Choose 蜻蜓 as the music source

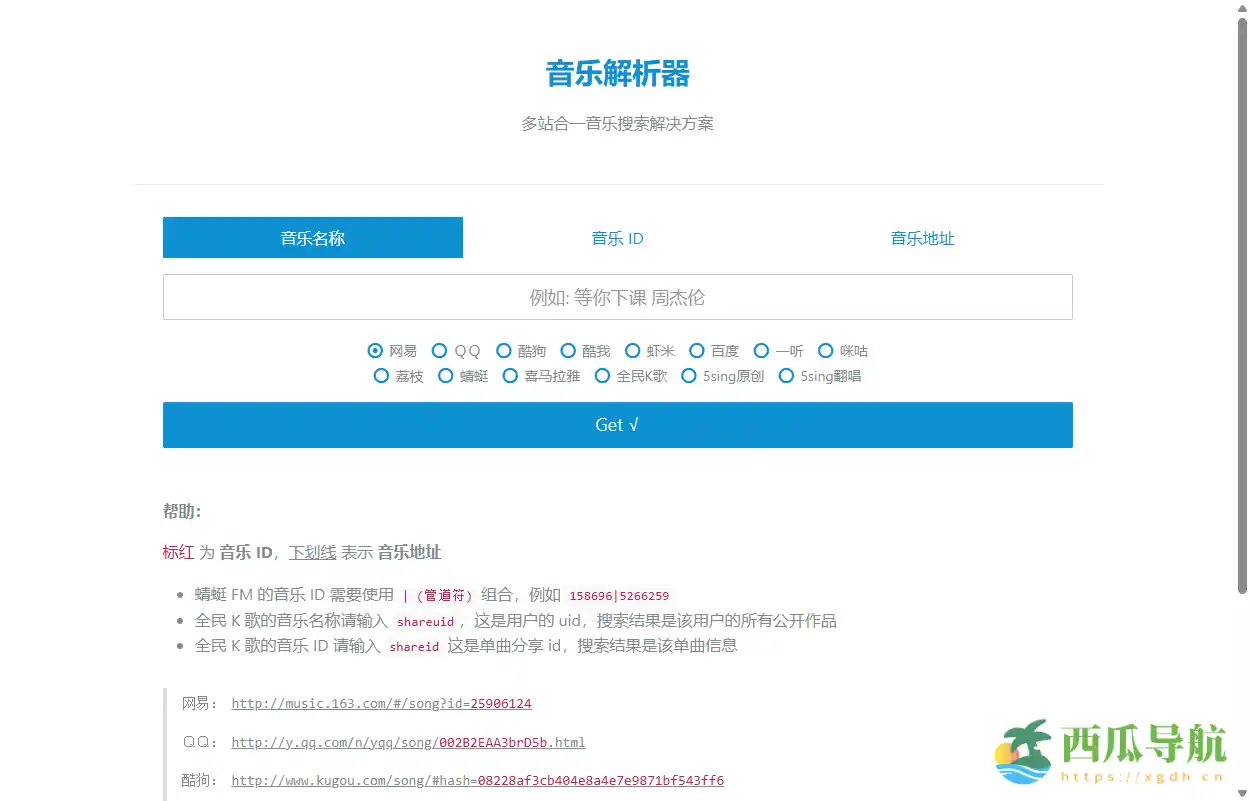coord(445,376)
